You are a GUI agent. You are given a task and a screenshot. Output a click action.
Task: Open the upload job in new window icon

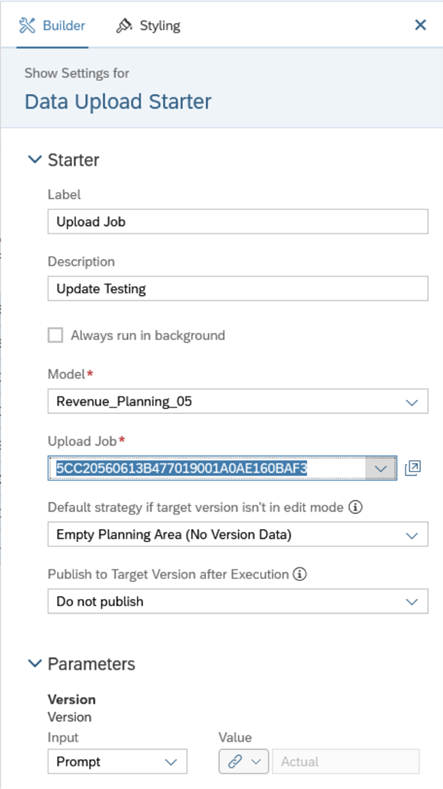pos(413,468)
